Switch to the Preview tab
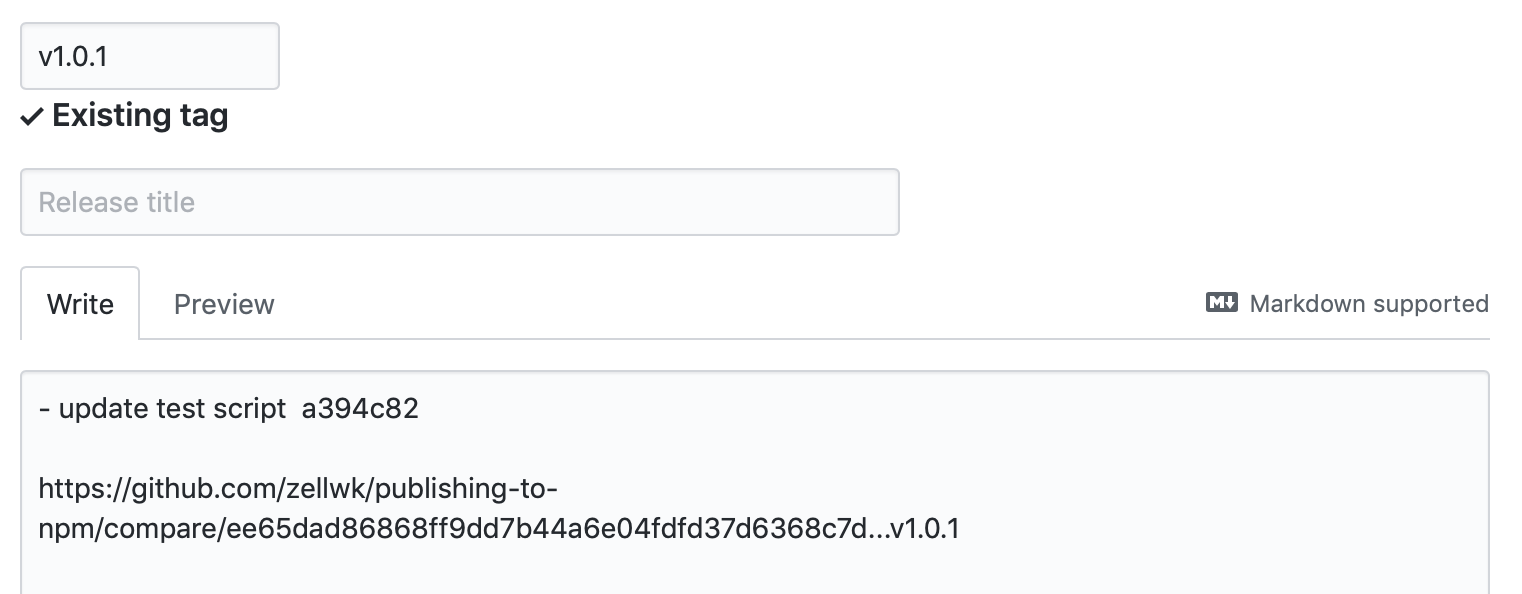1522x594 pixels. pos(223,303)
